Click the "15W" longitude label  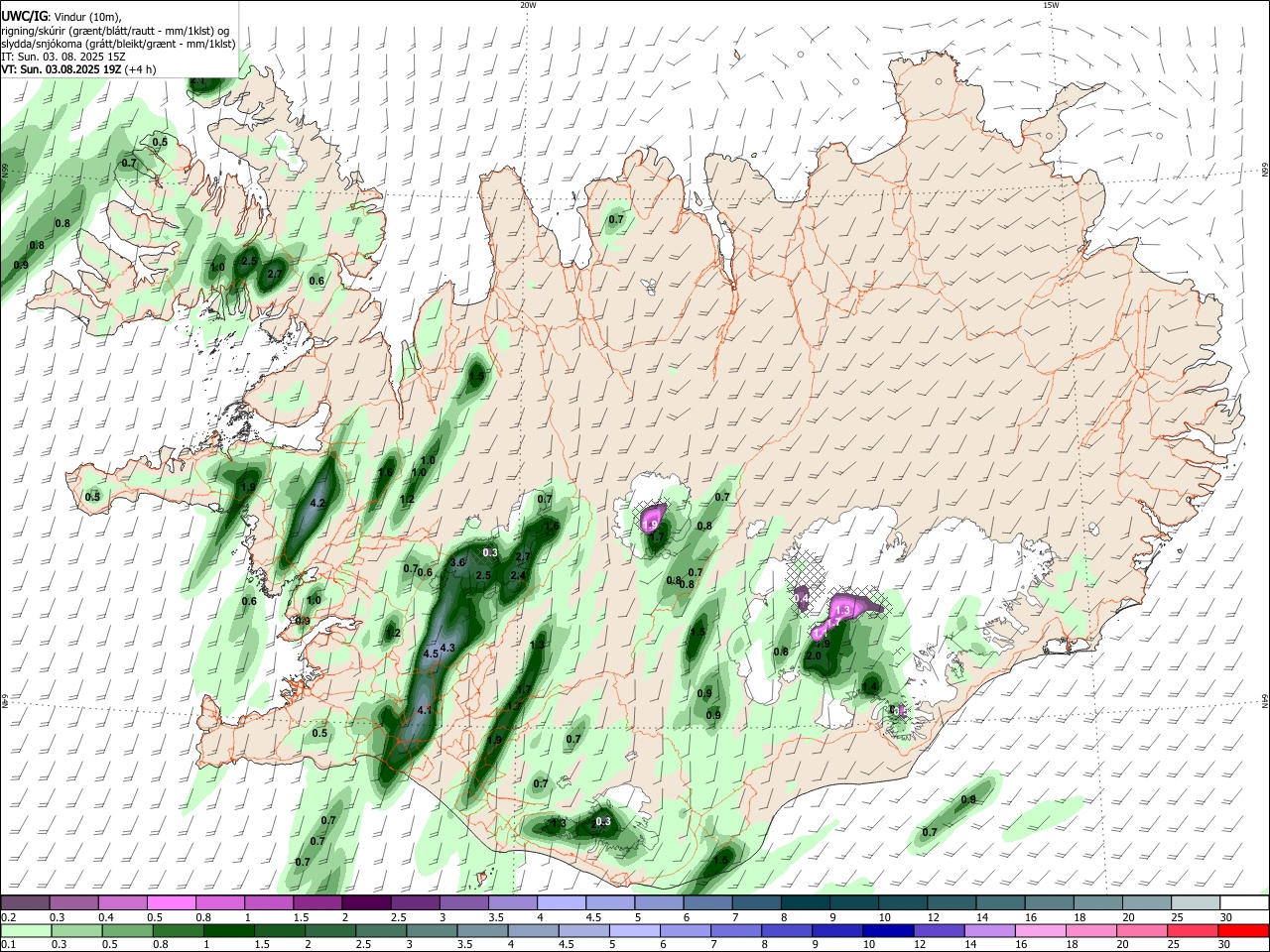tap(1051, 5)
